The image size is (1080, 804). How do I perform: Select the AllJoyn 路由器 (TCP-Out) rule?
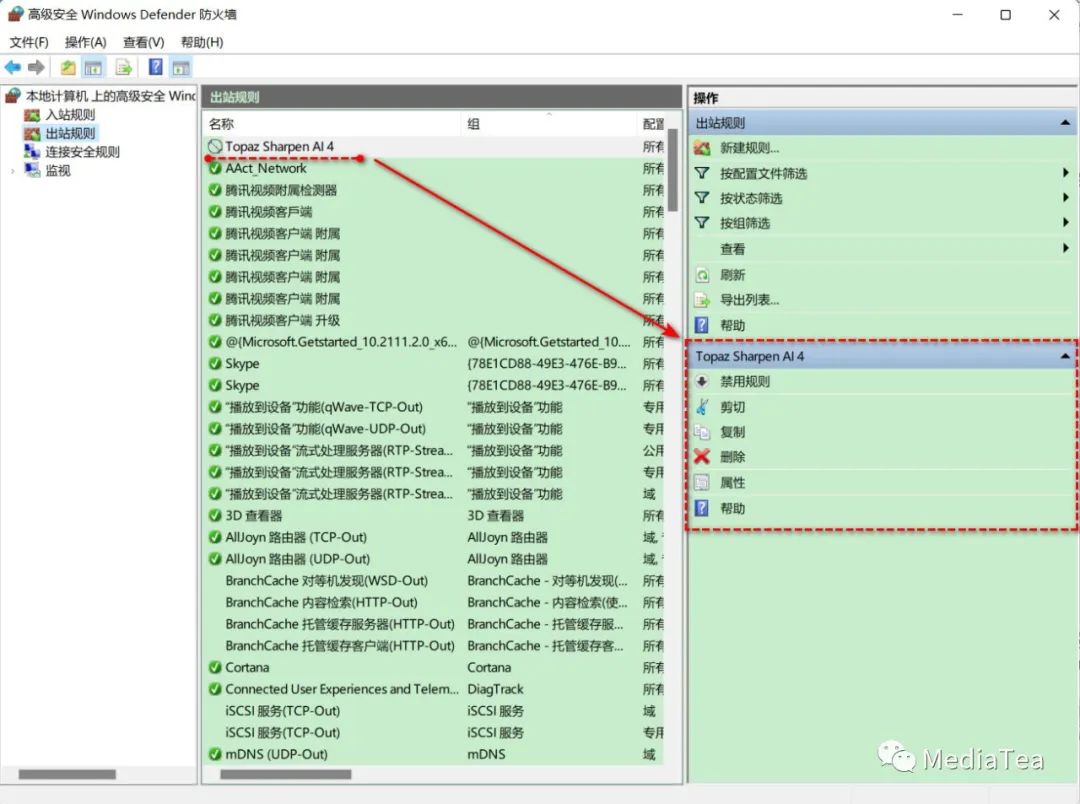[435, 537]
